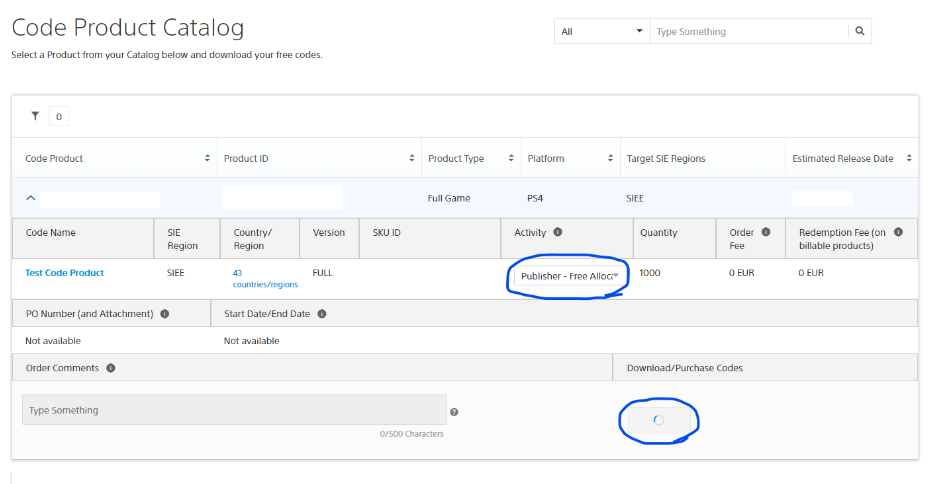This screenshot has width=946, height=484.
Task: Click the Activity info icon
Action: (558, 232)
